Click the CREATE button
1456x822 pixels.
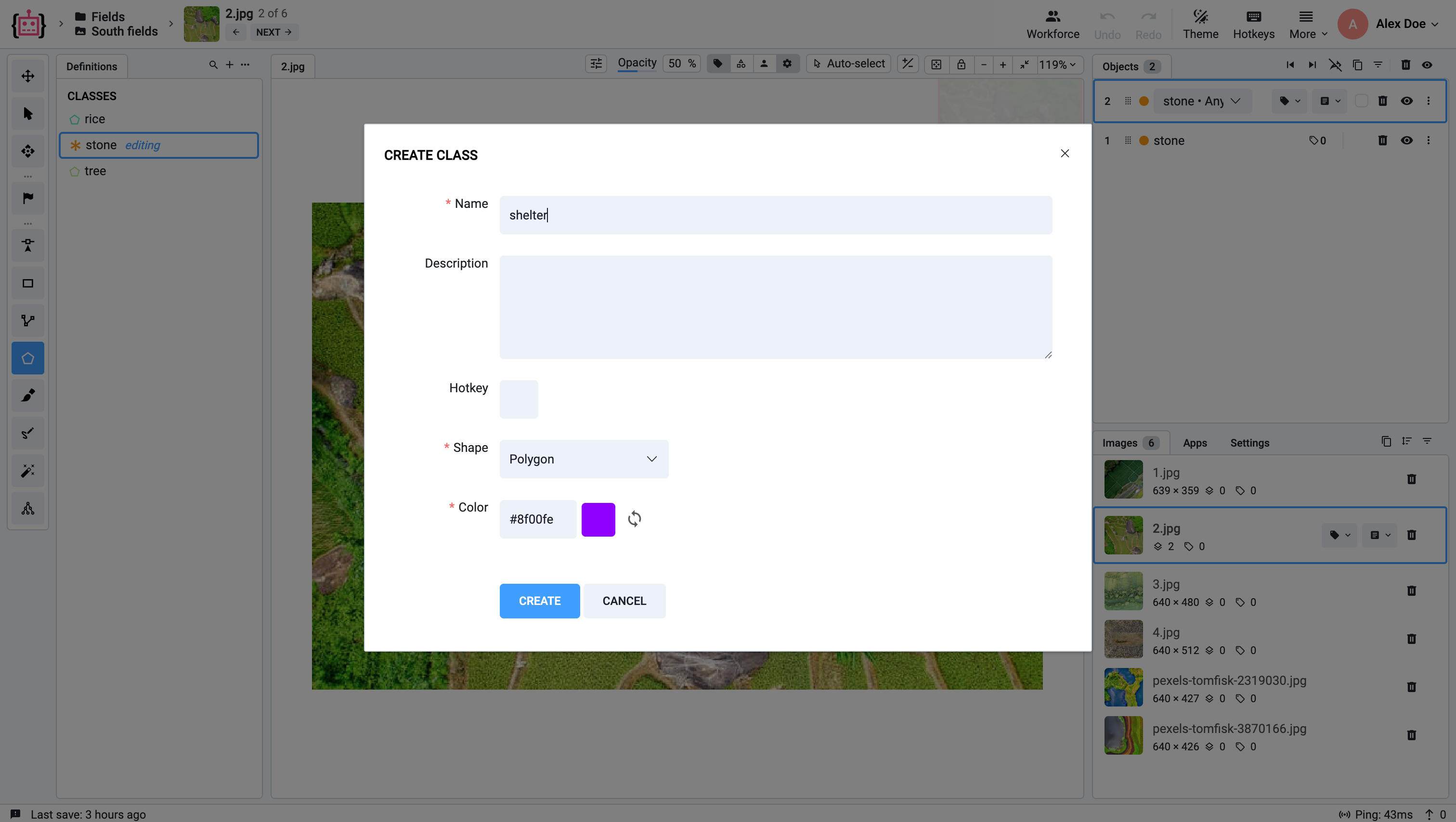[x=539, y=601]
